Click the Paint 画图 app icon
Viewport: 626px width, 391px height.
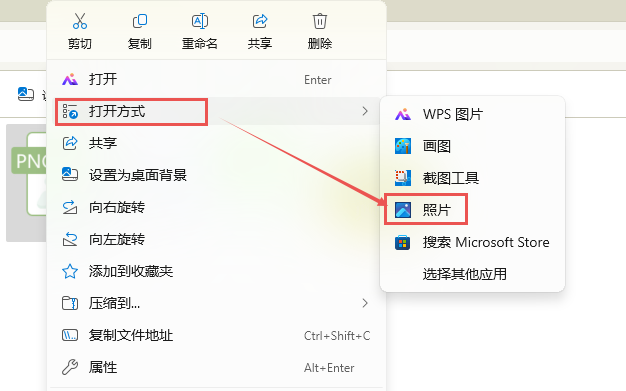403,146
